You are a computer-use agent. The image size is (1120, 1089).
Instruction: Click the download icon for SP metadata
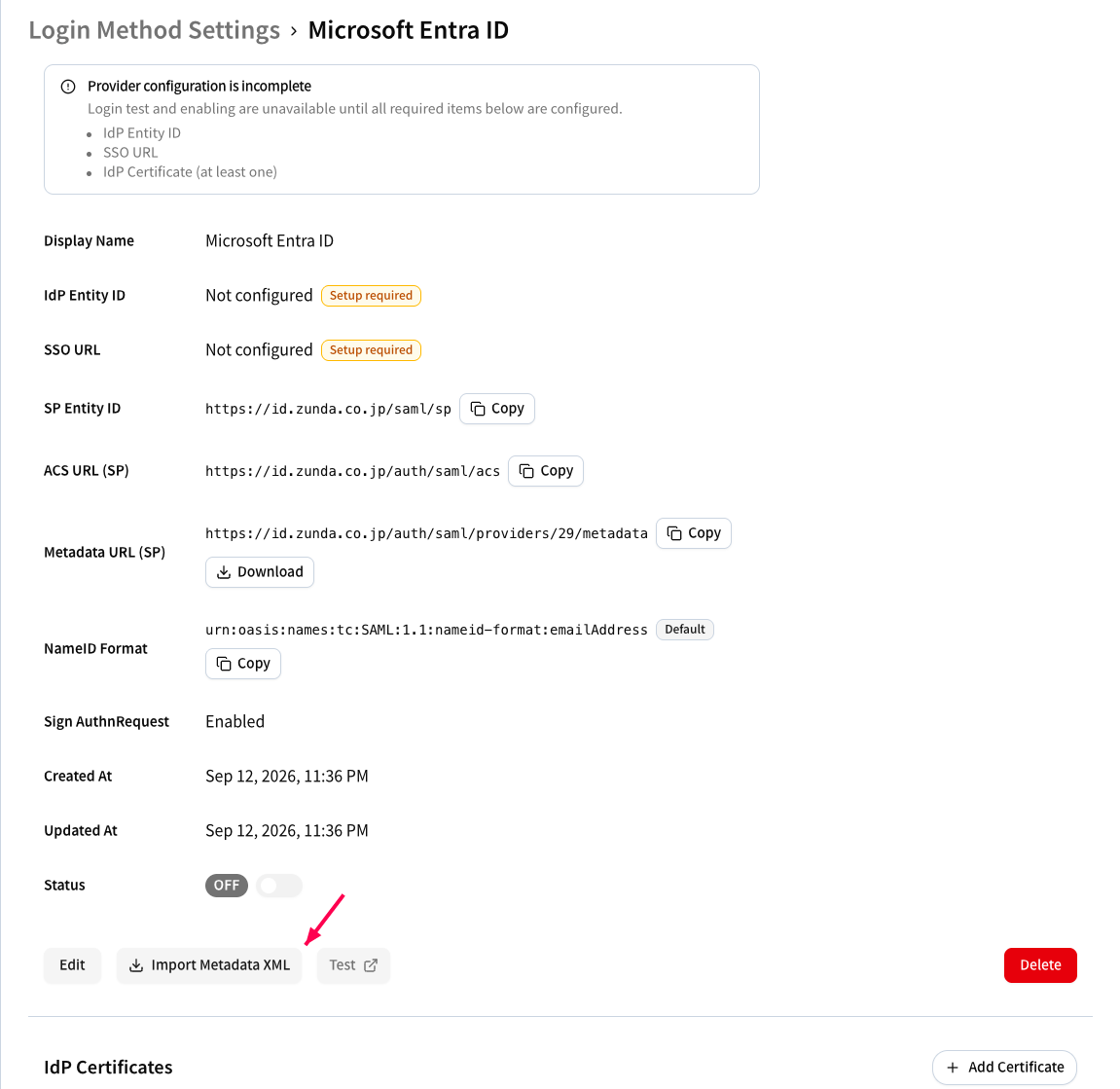point(224,572)
